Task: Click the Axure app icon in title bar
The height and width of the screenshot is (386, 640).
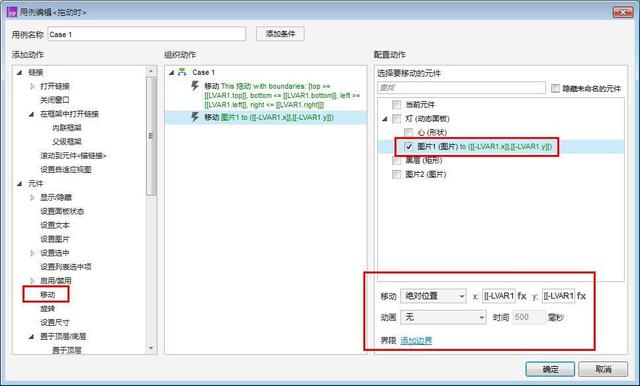Action: pos(12,12)
